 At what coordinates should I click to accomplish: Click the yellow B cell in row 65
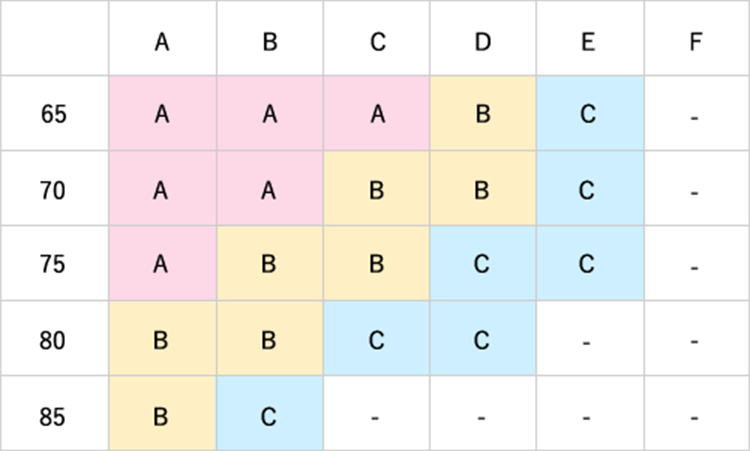[483, 114]
